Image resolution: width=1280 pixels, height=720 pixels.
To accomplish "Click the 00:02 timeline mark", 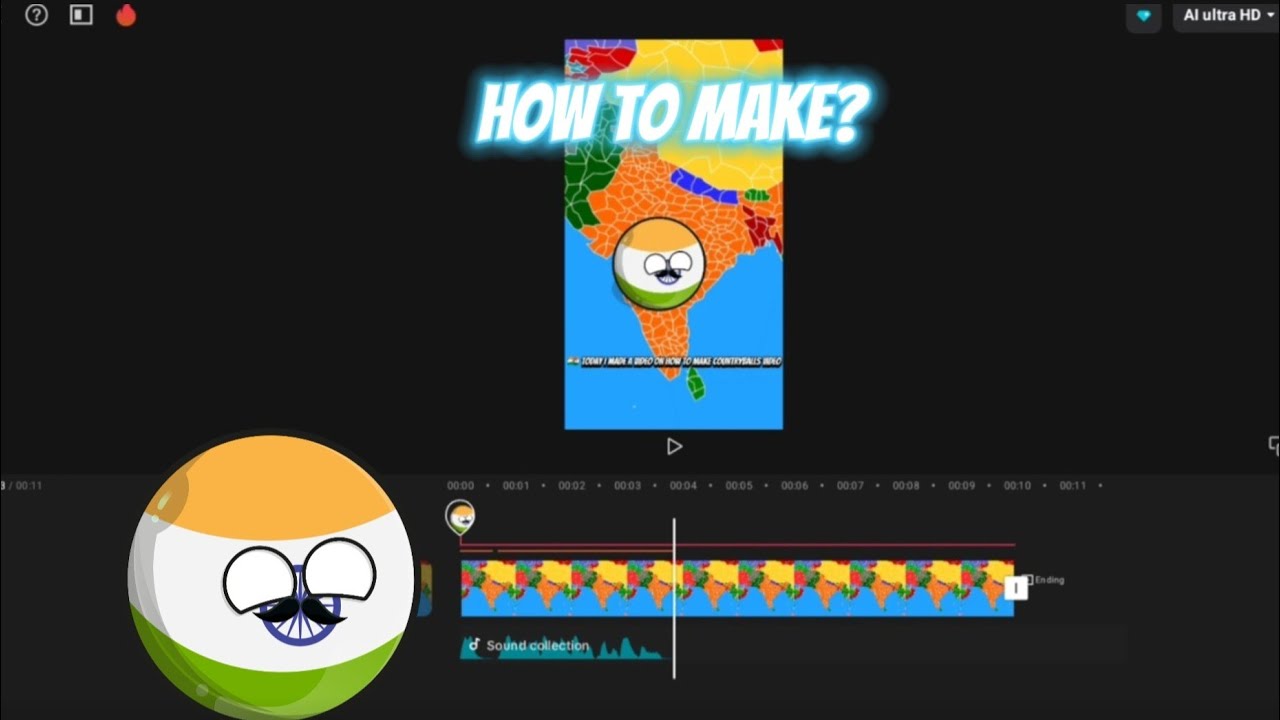I will click(x=572, y=486).
